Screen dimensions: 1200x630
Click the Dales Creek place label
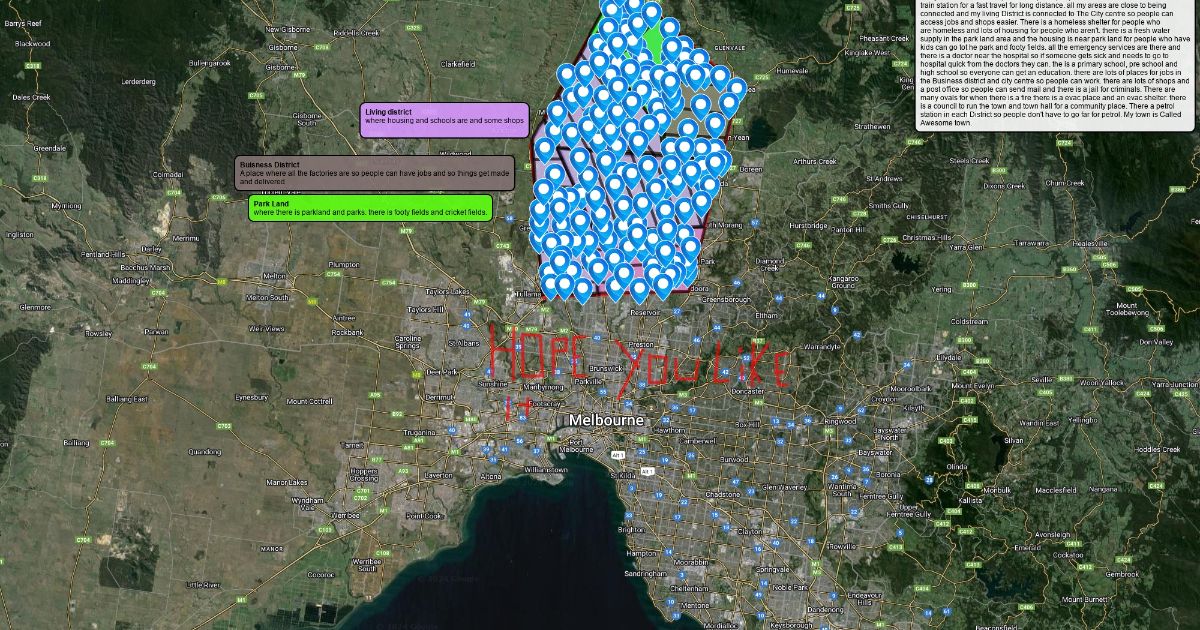click(x=31, y=97)
